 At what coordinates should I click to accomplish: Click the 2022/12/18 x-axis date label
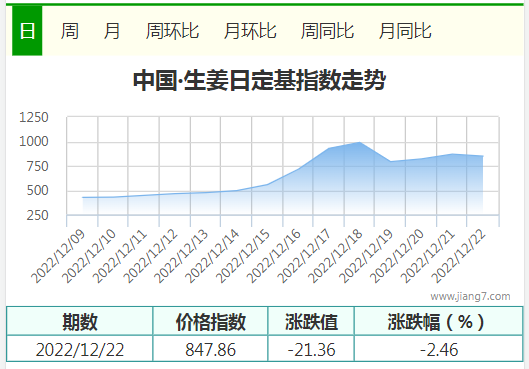point(335,257)
